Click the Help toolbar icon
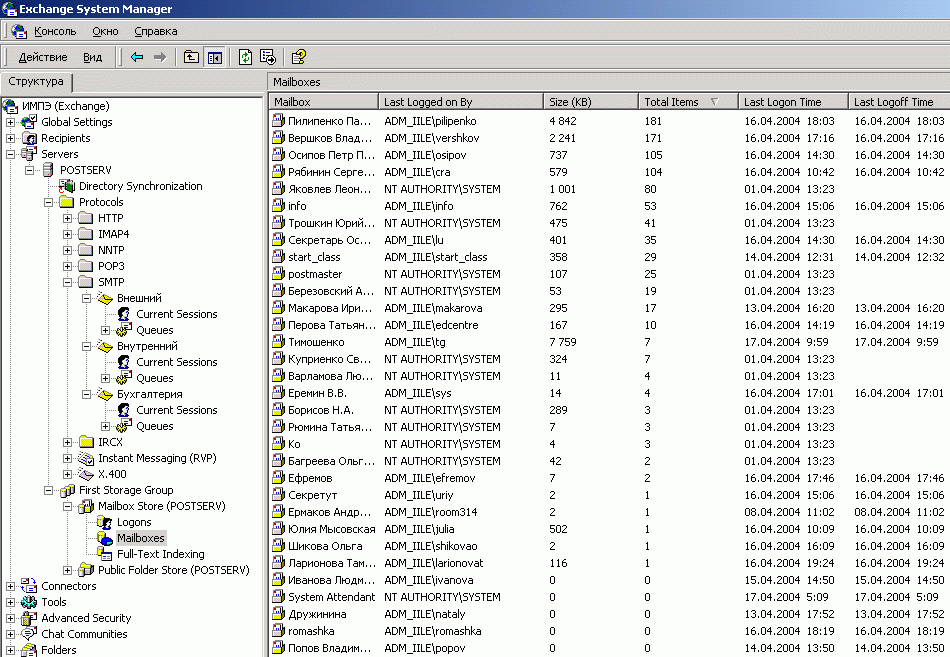The width and height of the screenshot is (950, 657). [299, 57]
